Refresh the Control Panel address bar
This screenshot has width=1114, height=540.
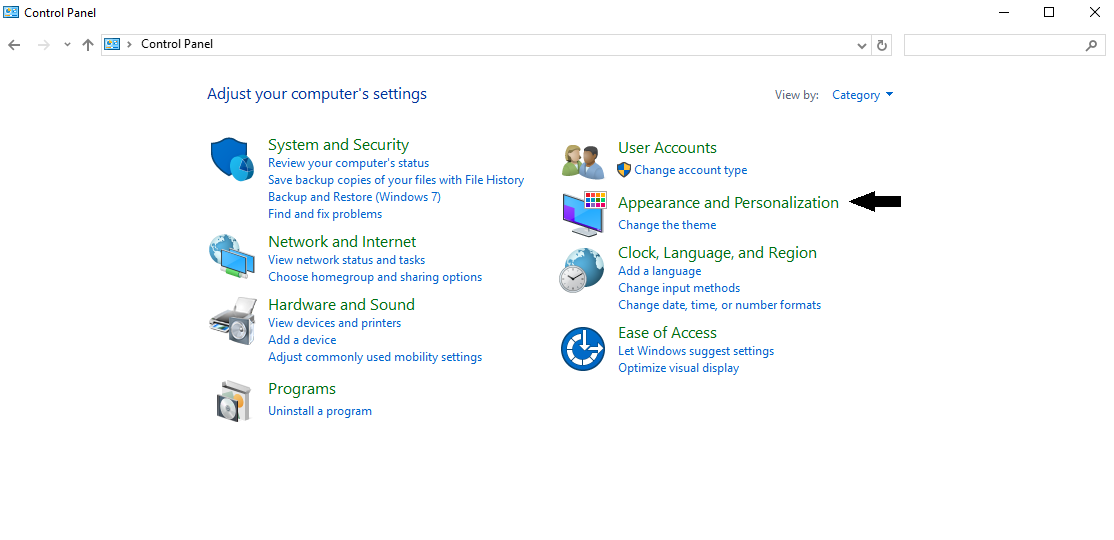point(882,45)
